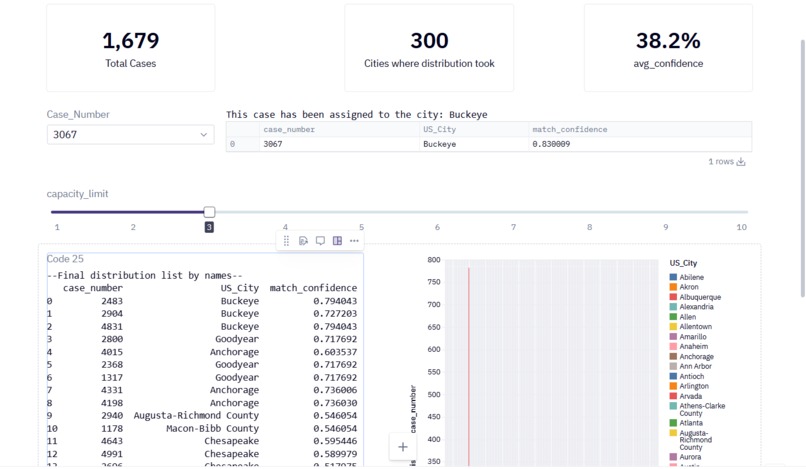Viewport: 806px width, 469px height.
Task: Select the 3067 cell in result table
Action: tap(339, 144)
